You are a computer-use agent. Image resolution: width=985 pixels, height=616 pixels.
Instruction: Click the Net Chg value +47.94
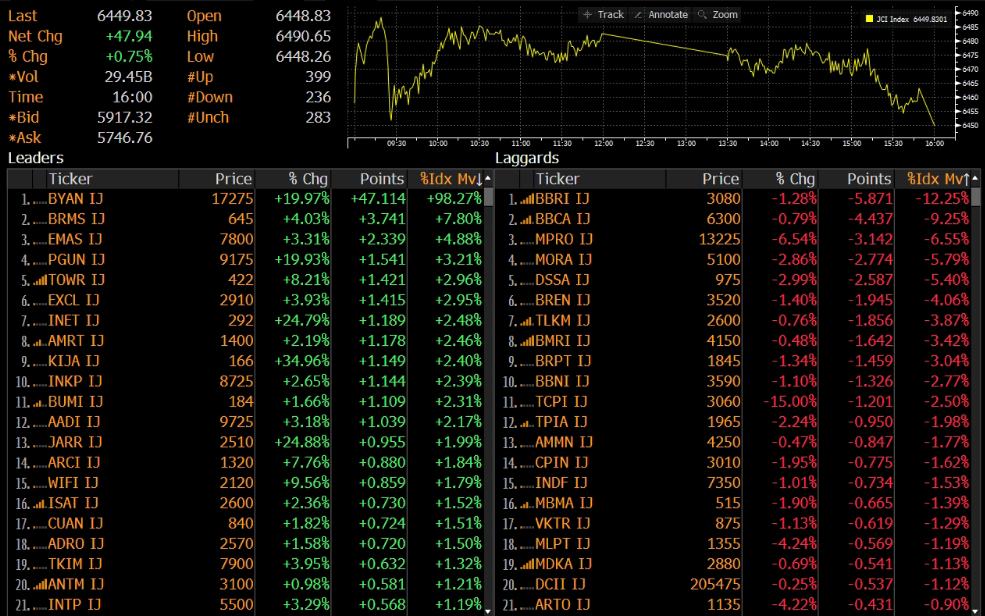129,36
